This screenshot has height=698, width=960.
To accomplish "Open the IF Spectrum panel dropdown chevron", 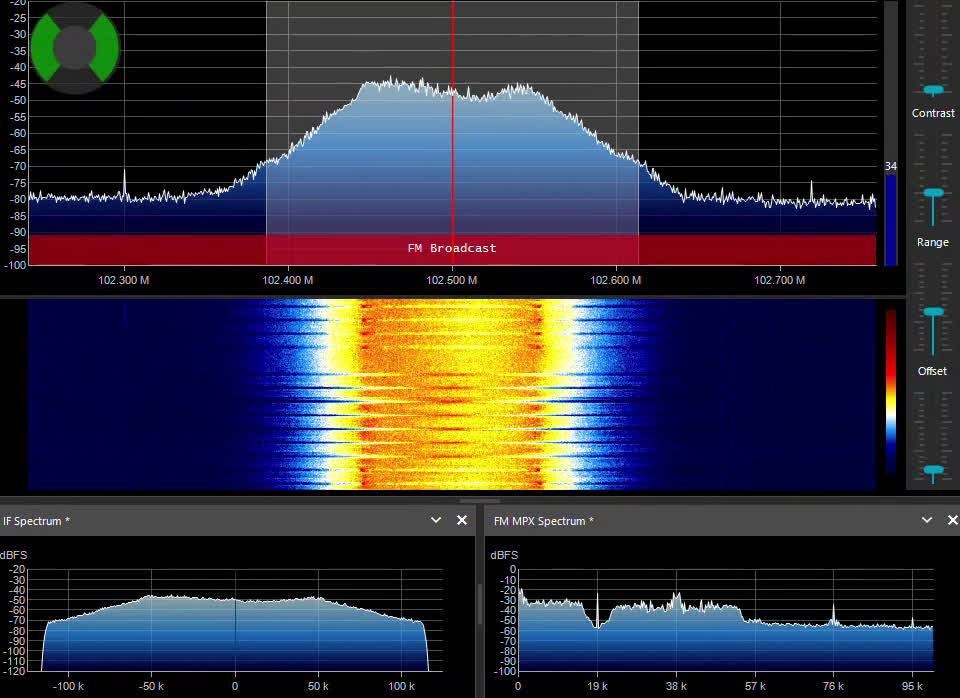I will (435, 520).
